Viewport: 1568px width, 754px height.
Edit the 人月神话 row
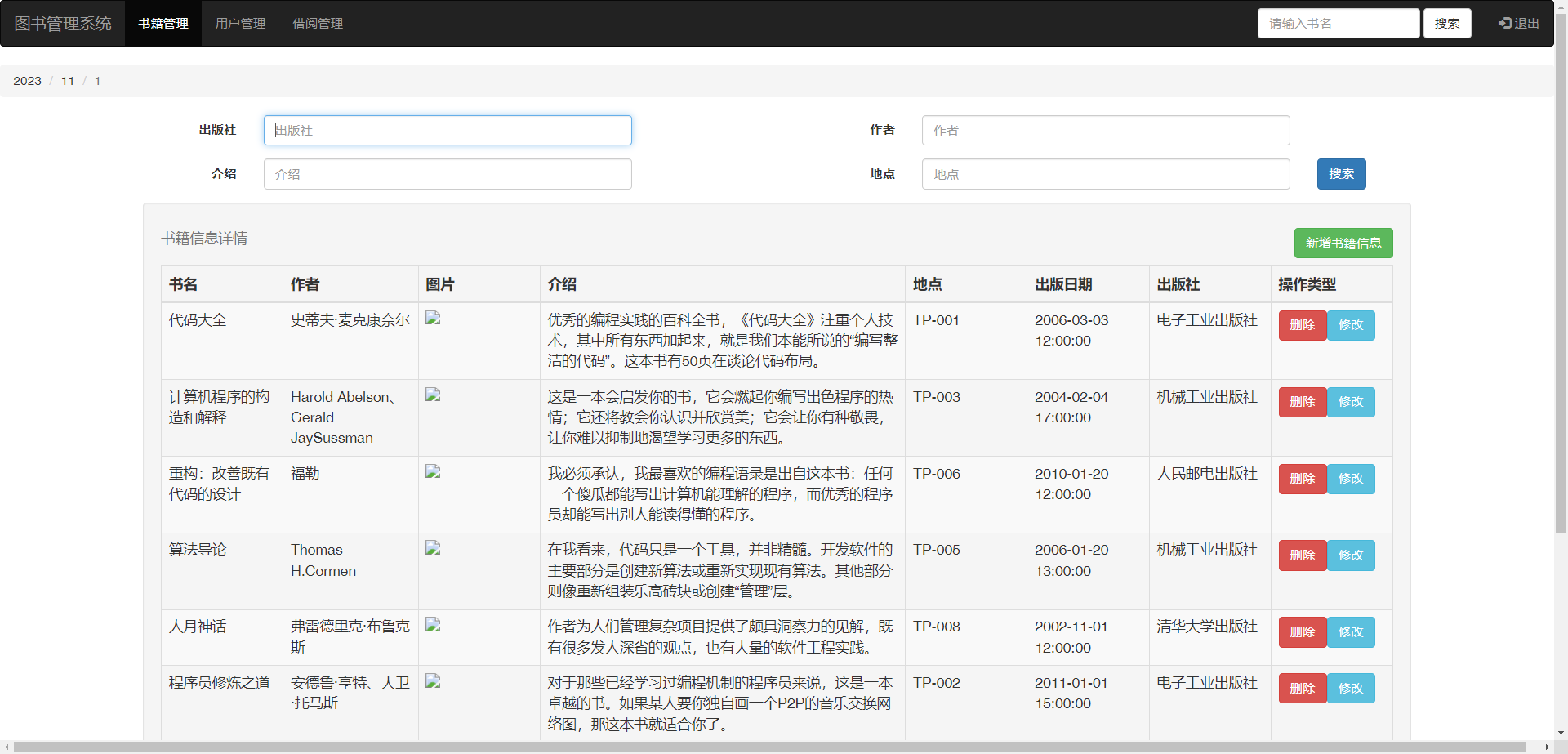point(1351,632)
